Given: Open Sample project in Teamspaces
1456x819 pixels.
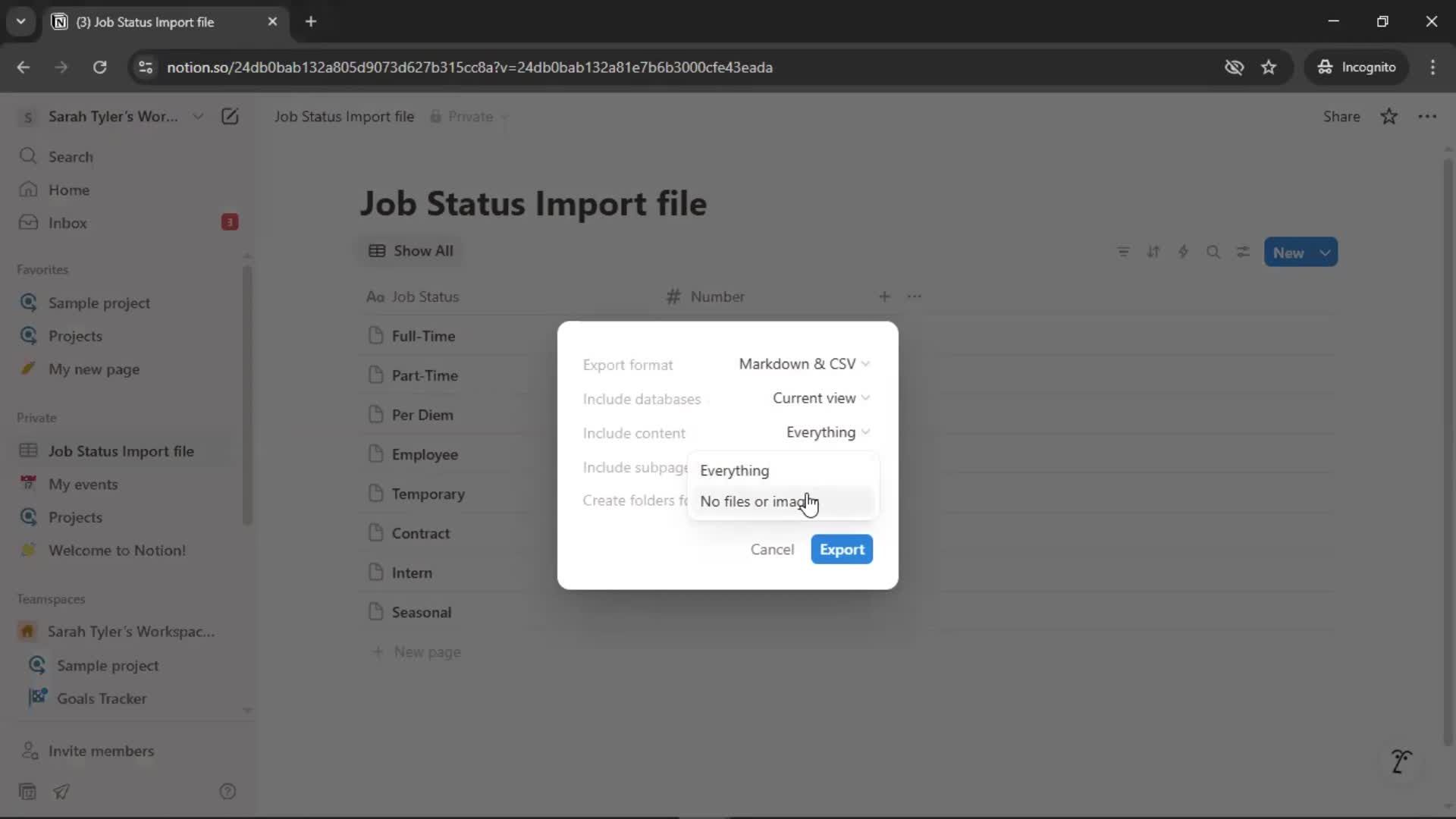Looking at the screenshot, I should (x=129, y=665).
